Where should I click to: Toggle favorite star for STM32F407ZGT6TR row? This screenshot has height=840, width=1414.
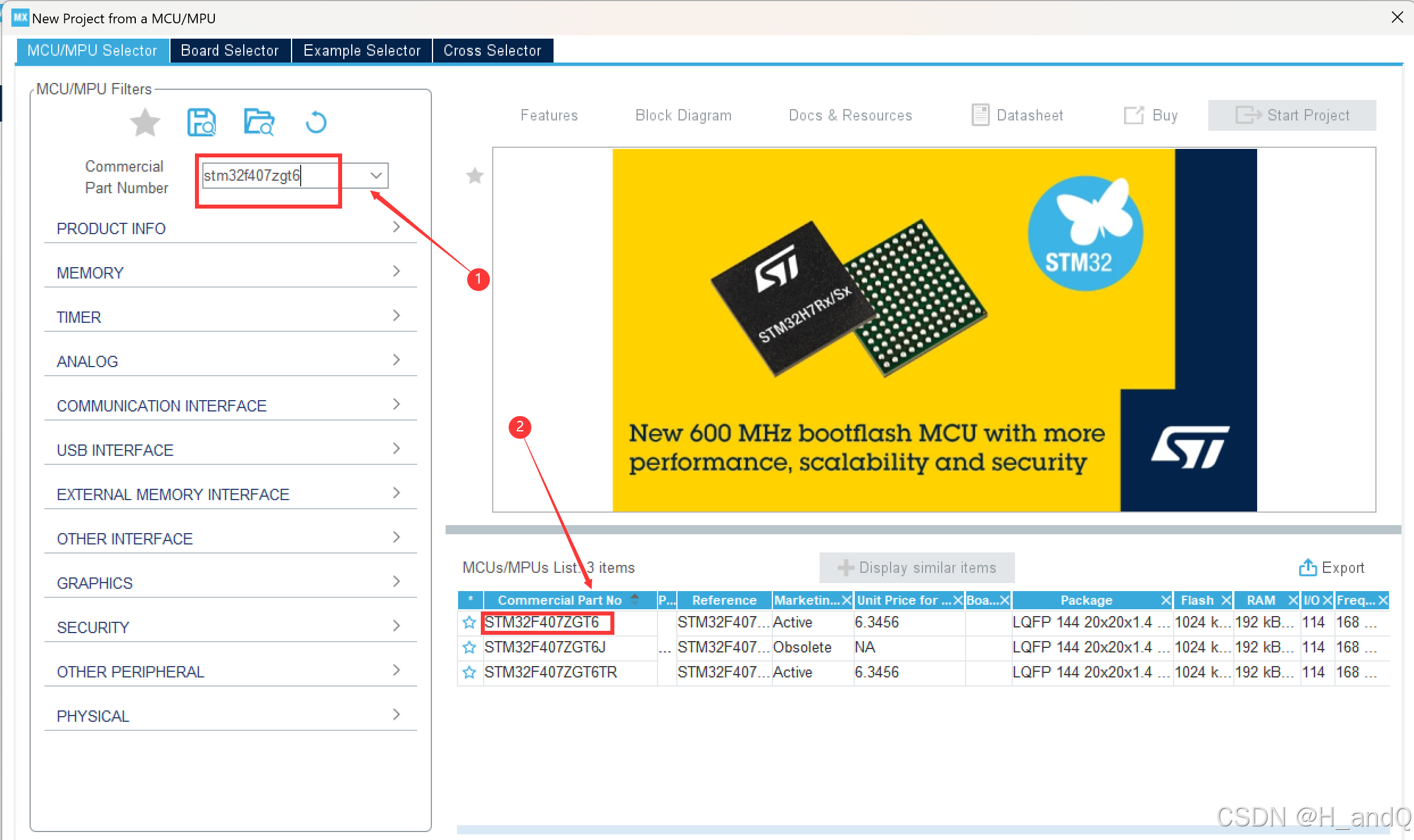(469, 672)
